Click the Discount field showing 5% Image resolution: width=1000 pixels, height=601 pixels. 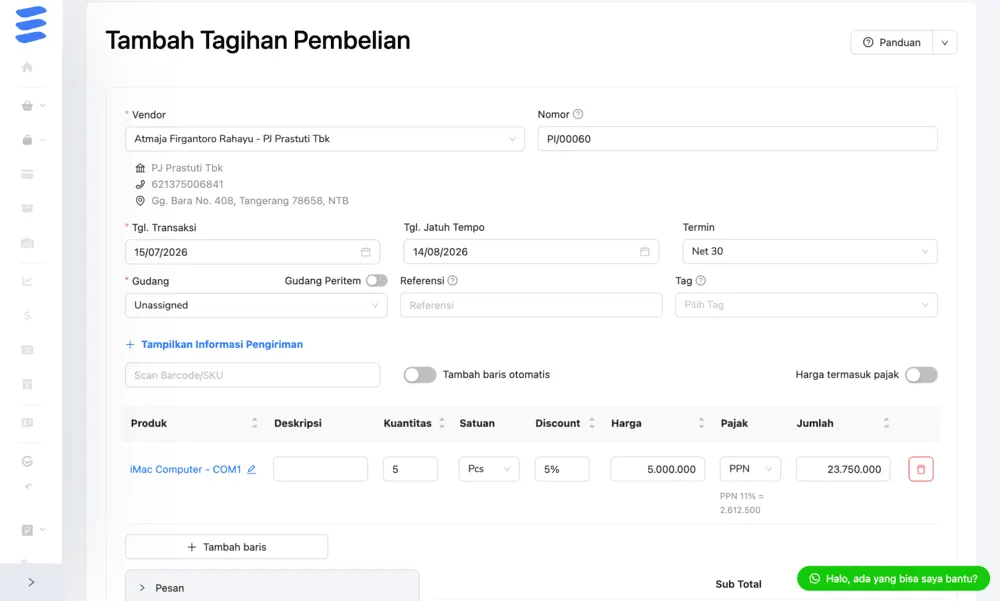[x=562, y=469]
